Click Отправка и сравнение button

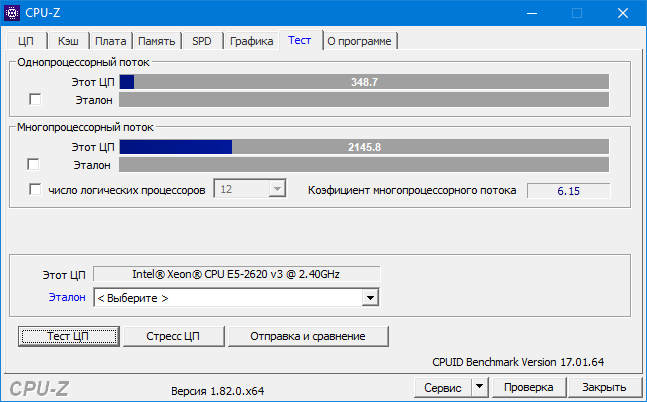pos(308,336)
